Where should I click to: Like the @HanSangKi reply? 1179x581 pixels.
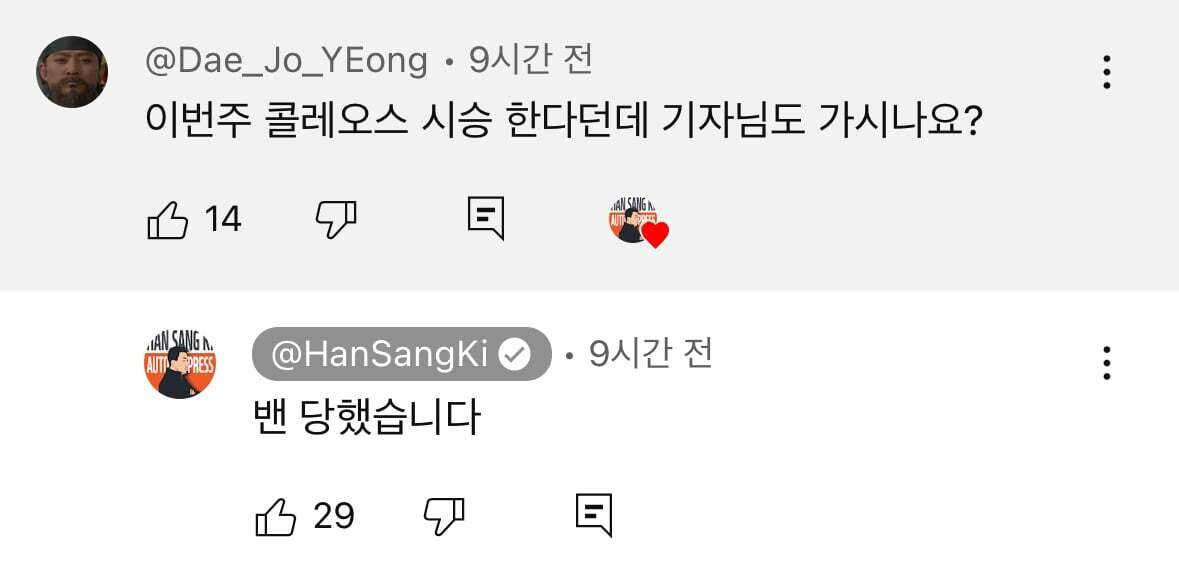[276, 517]
